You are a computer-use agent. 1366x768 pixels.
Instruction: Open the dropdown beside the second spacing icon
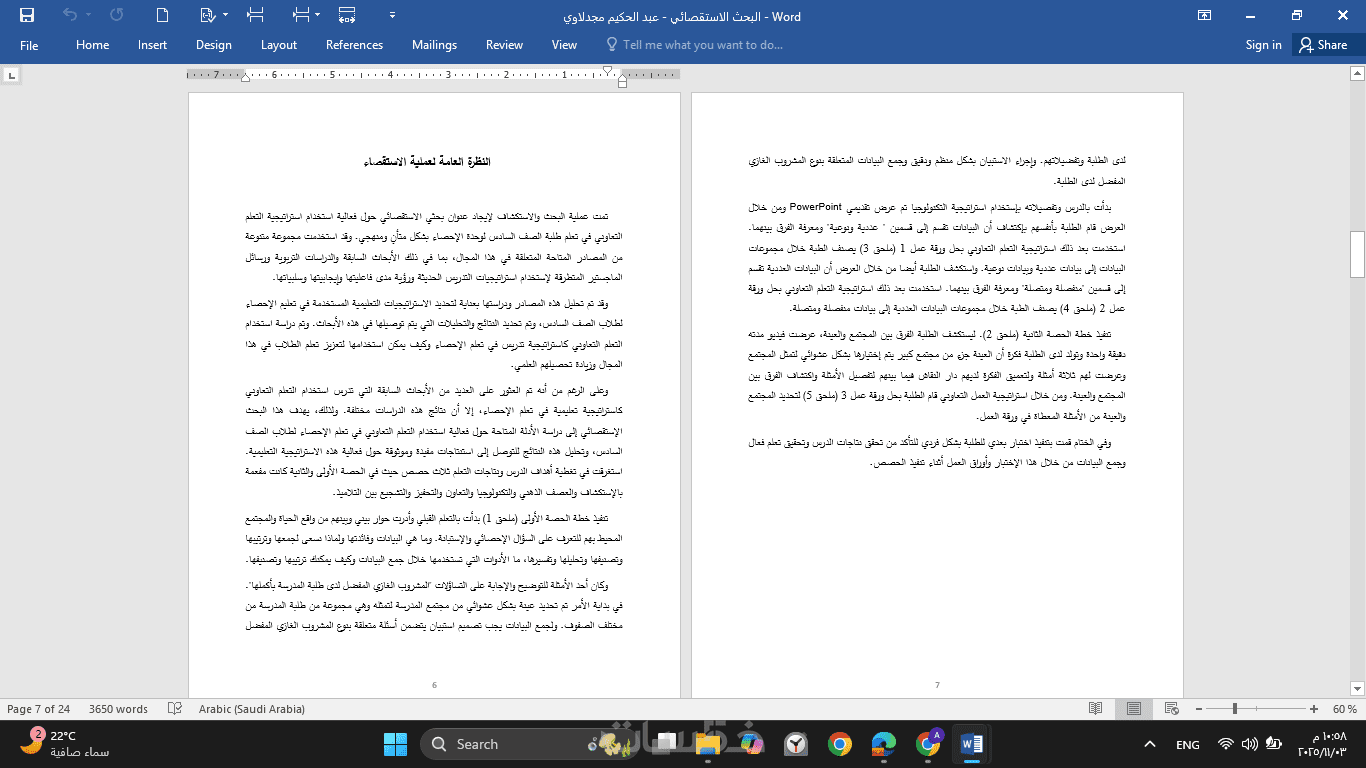tap(318, 15)
